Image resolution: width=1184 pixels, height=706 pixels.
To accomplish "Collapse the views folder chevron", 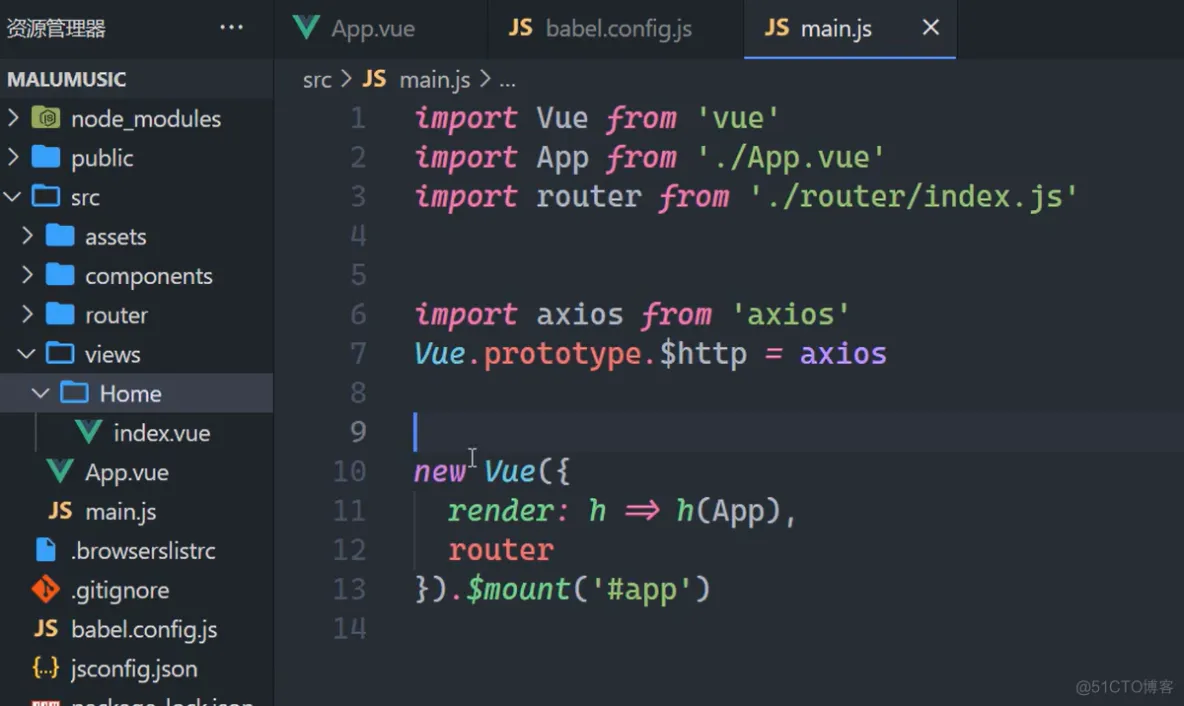I will point(26,353).
